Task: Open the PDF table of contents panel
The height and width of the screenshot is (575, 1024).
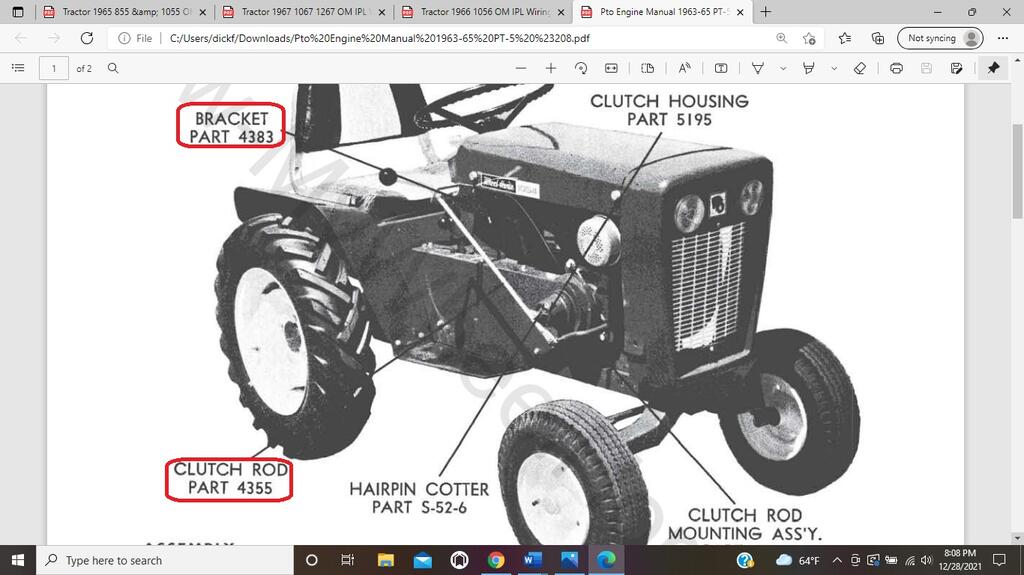Action: click(18, 68)
